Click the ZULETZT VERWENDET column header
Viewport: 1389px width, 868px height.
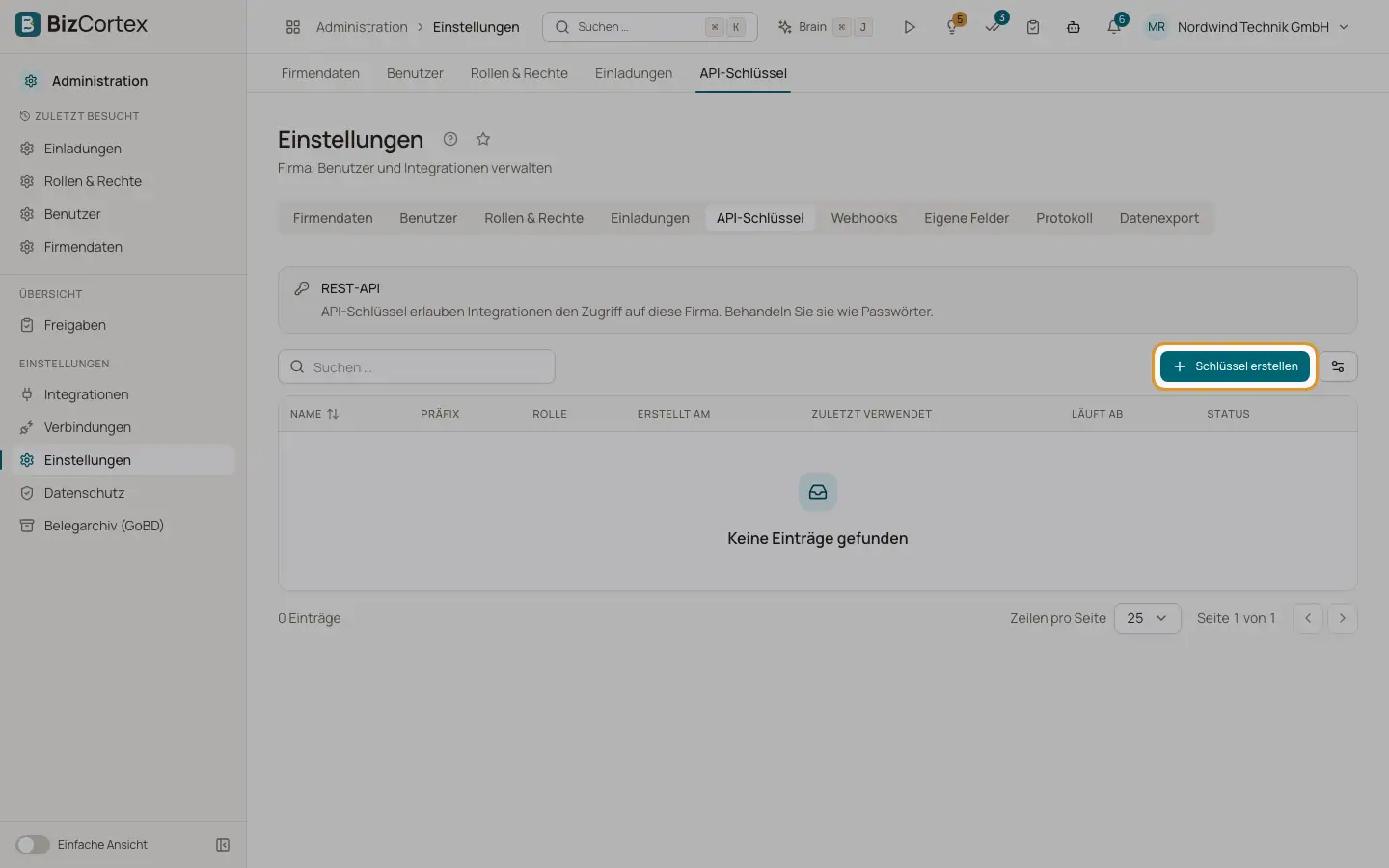tap(871, 414)
